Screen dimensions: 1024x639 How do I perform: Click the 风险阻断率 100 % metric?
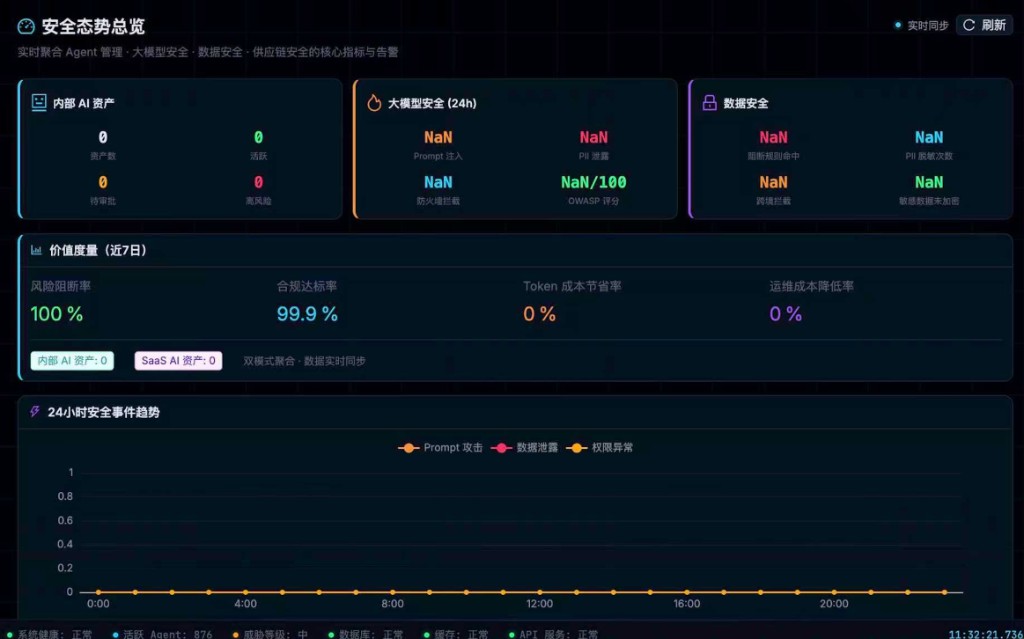[x=57, y=314]
